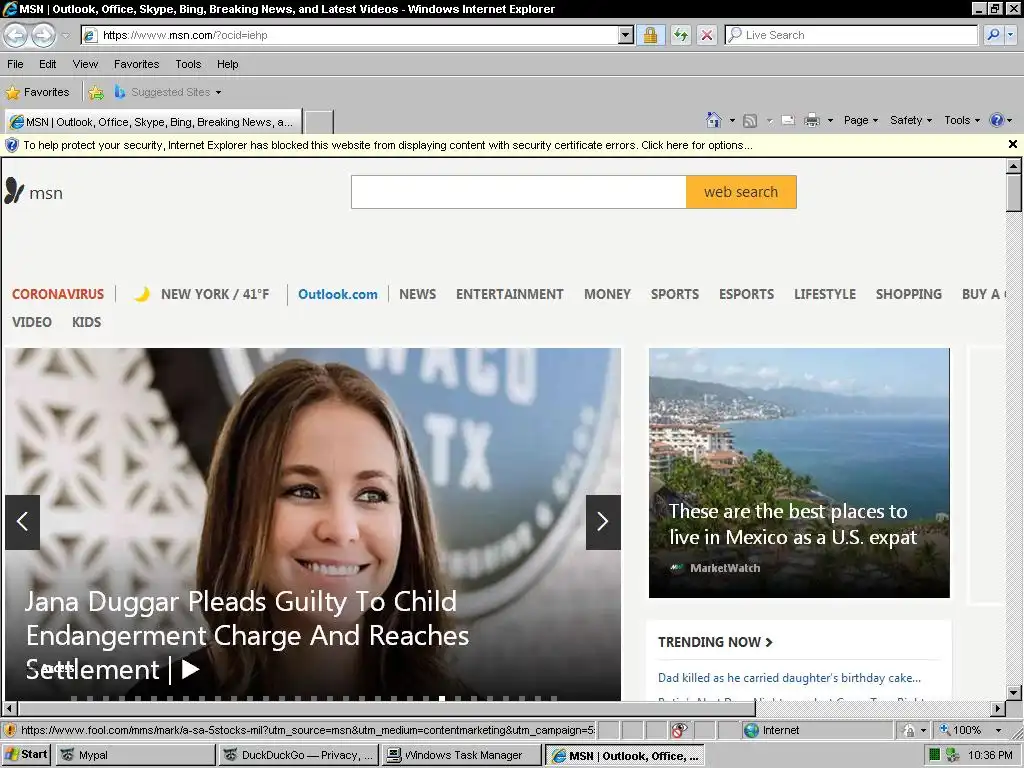Image resolution: width=1024 pixels, height=768 pixels.
Task: Go back with the Back arrow button
Action: pyautogui.click(x=16, y=35)
